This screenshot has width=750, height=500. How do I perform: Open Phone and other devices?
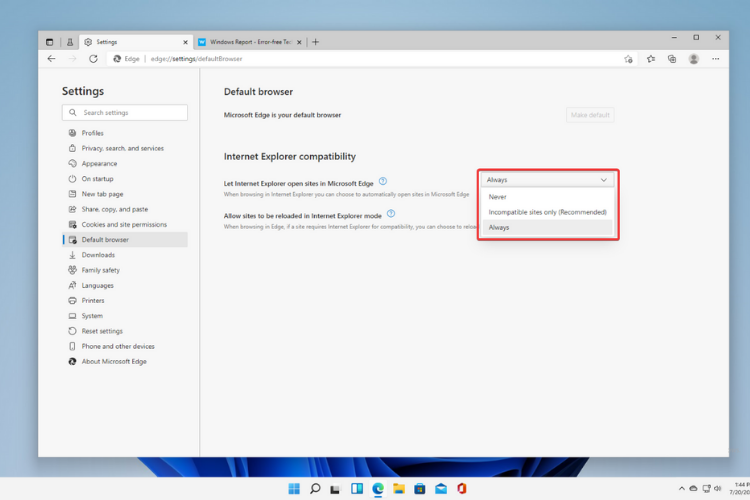125,346
